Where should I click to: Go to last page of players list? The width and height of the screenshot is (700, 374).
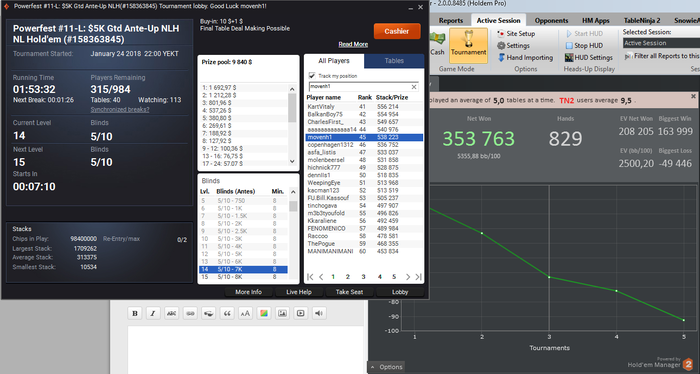tap(418, 277)
